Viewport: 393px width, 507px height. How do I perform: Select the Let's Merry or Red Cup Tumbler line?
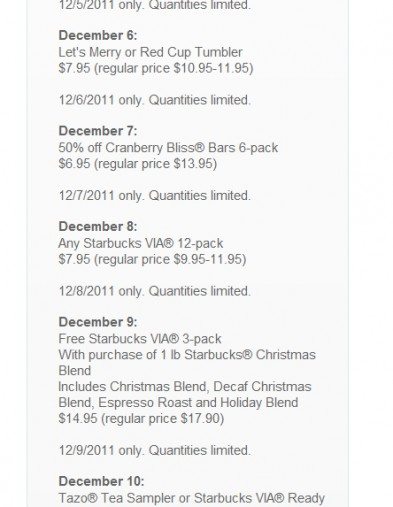point(150,52)
